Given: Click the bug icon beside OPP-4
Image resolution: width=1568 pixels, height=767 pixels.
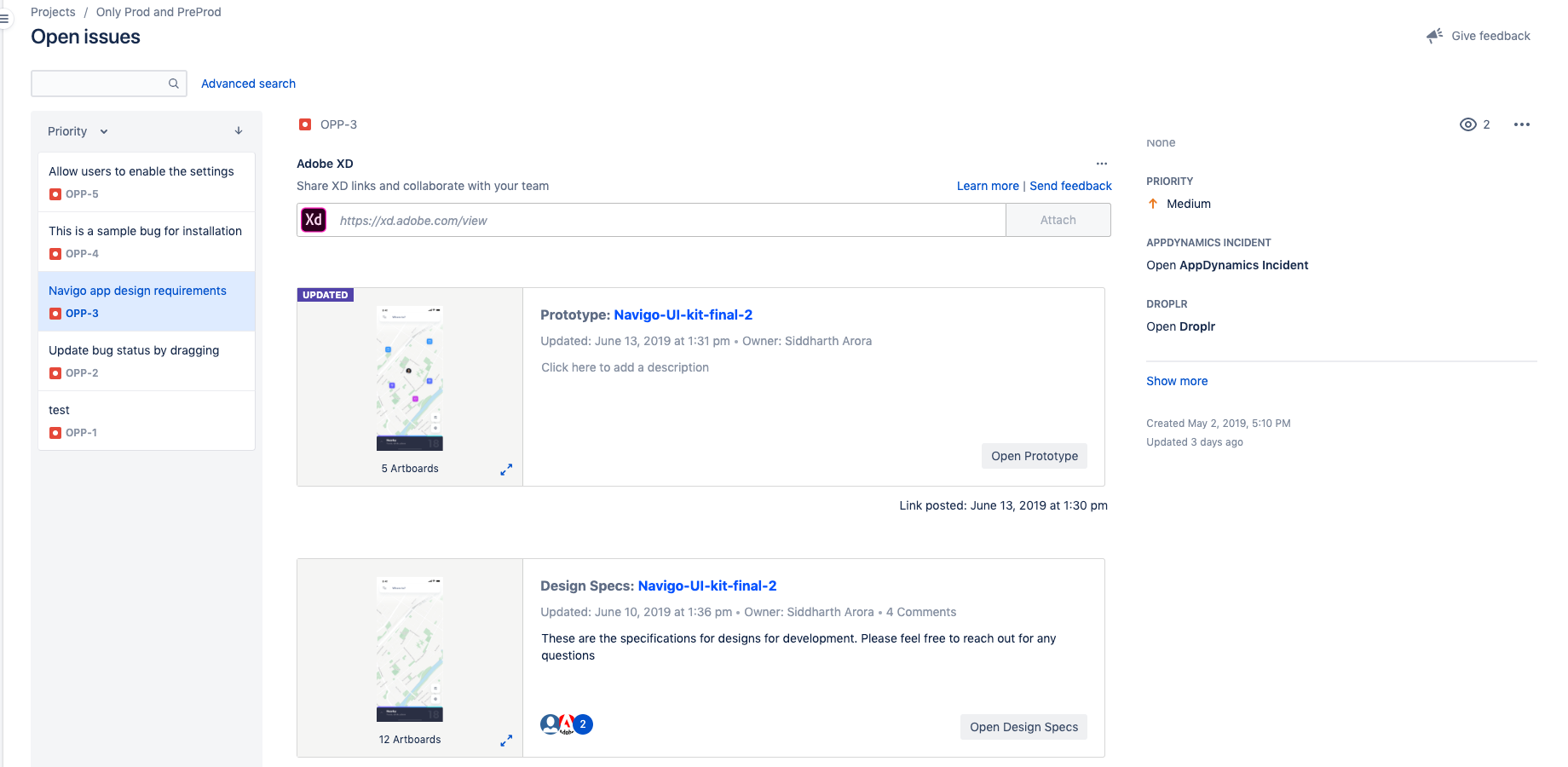Looking at the screenshot, I should (x=55, y=254).
